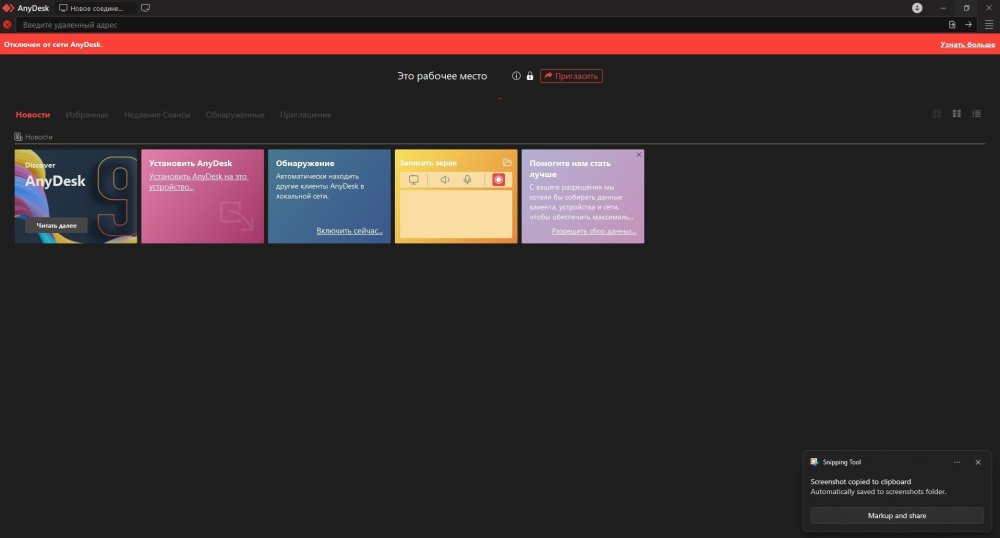The image size is (1000, 538).
Task: Open the Discover AnyDesk 9 news thumbnail
Action: [76, 196]
